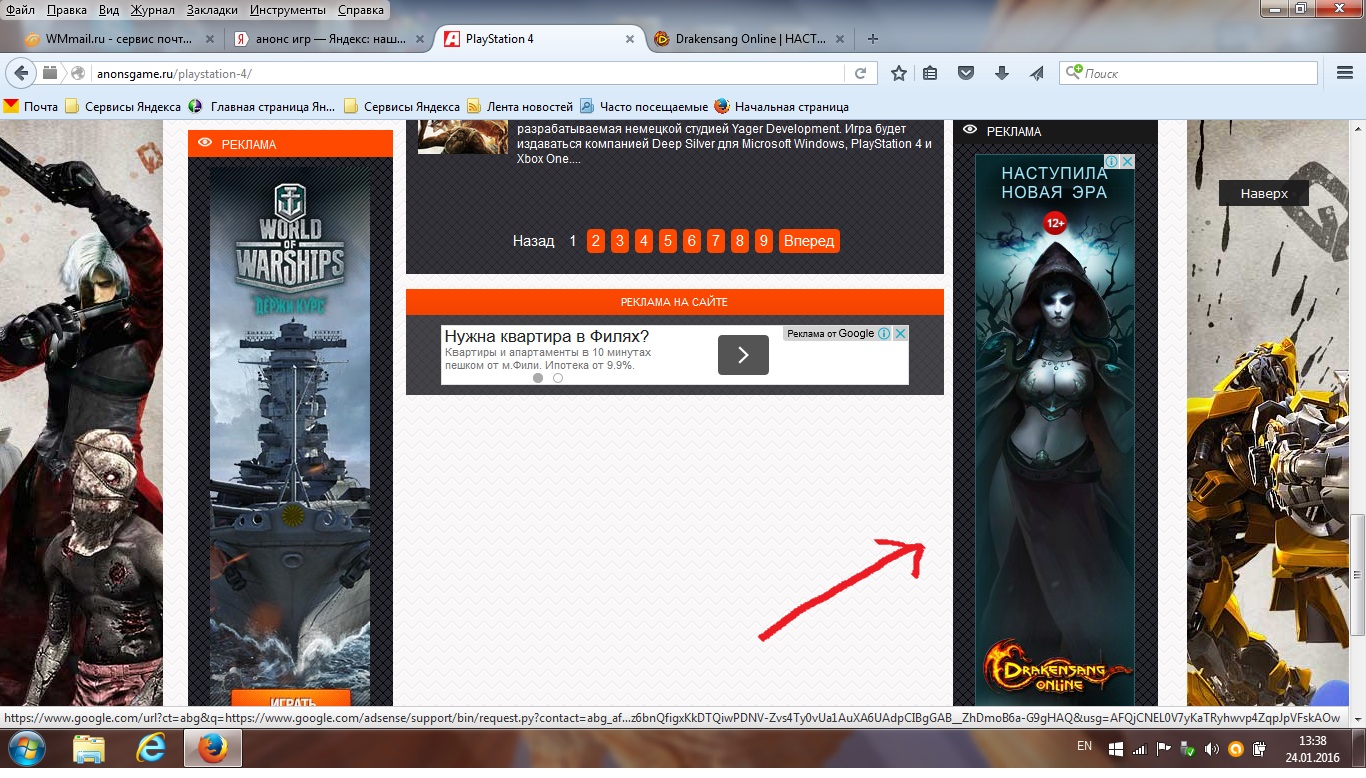This screenshot has height=778, width=1366.
Task: Go to pagination page 9
Action: click(764, 241)
